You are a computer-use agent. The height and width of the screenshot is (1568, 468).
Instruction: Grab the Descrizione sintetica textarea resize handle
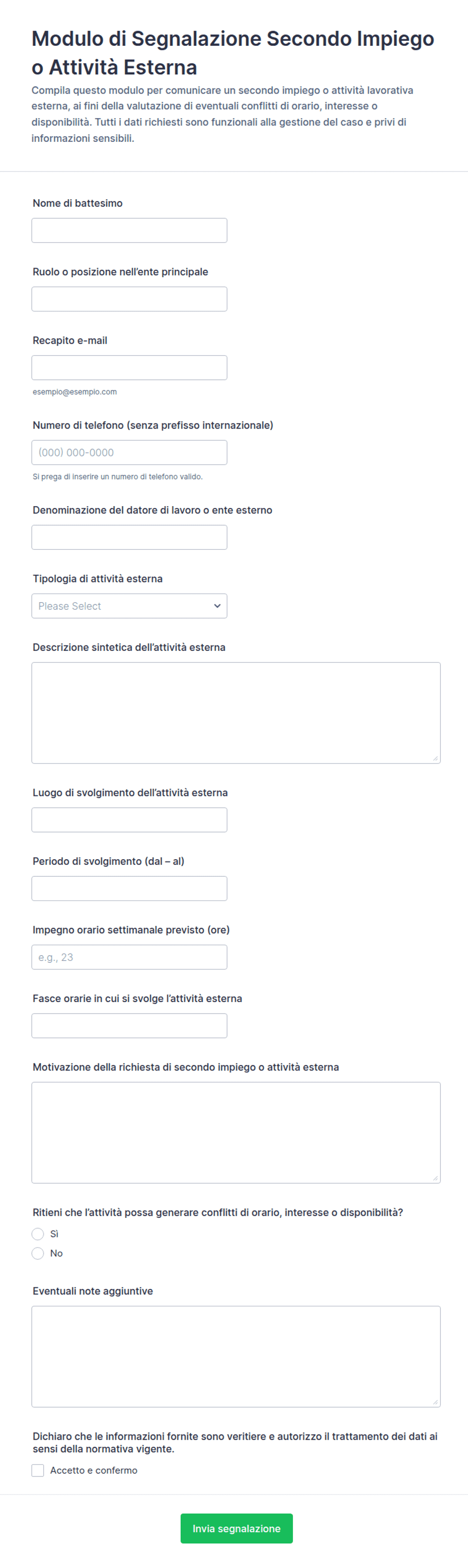435,758
